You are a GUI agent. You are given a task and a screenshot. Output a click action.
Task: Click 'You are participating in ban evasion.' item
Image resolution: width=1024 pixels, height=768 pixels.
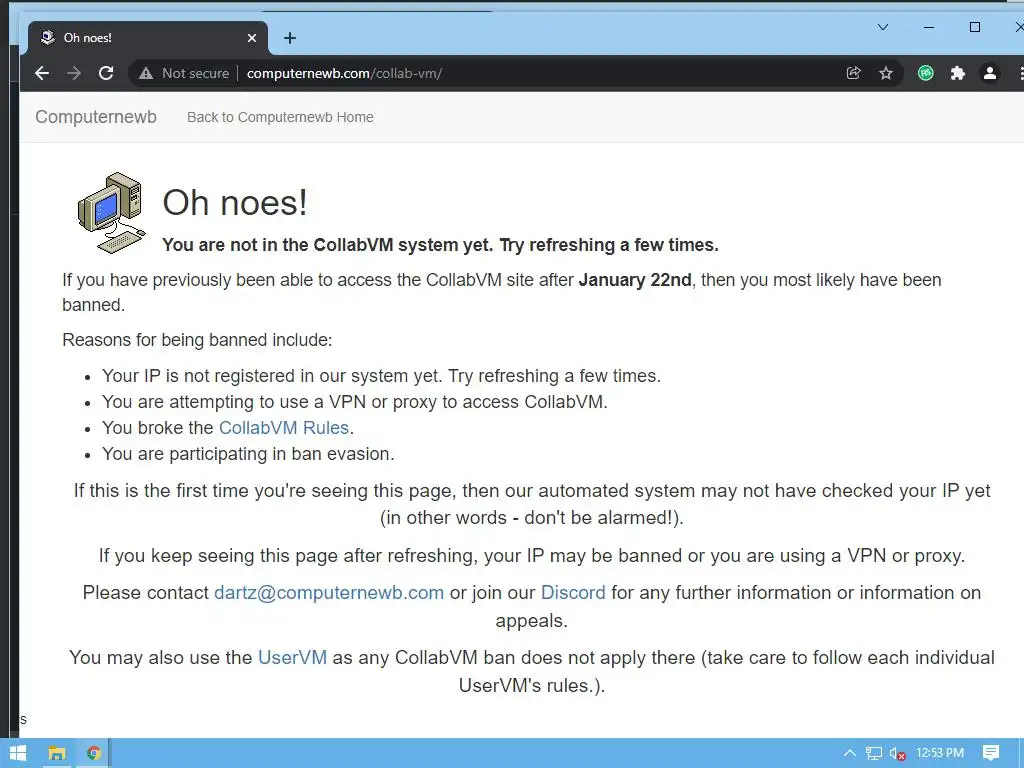coord(248,454)
